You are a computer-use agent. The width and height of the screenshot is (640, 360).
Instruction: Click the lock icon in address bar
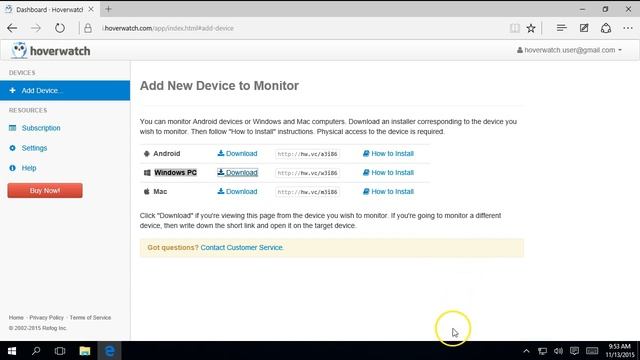[x=88, y=28]
